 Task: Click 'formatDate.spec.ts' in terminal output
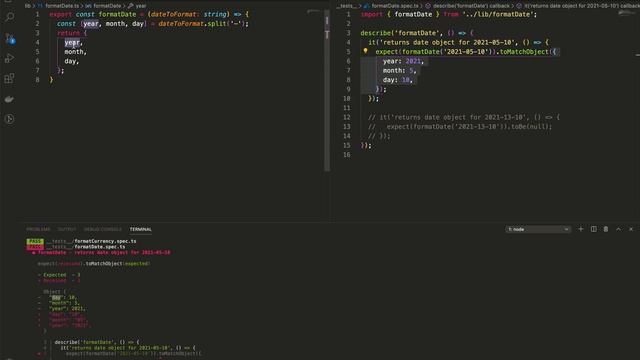point(100,247)
